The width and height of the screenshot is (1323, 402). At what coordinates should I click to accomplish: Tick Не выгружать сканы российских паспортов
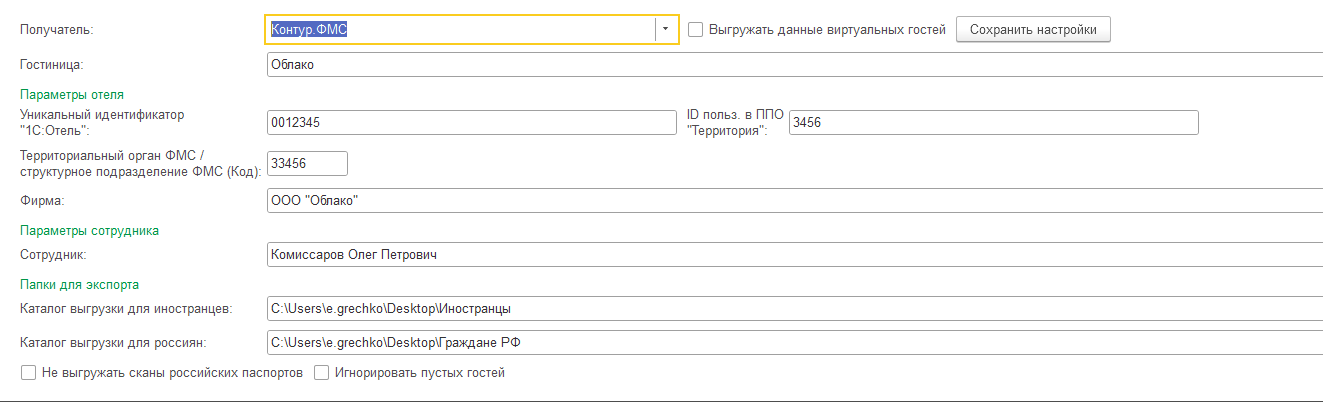28,373
